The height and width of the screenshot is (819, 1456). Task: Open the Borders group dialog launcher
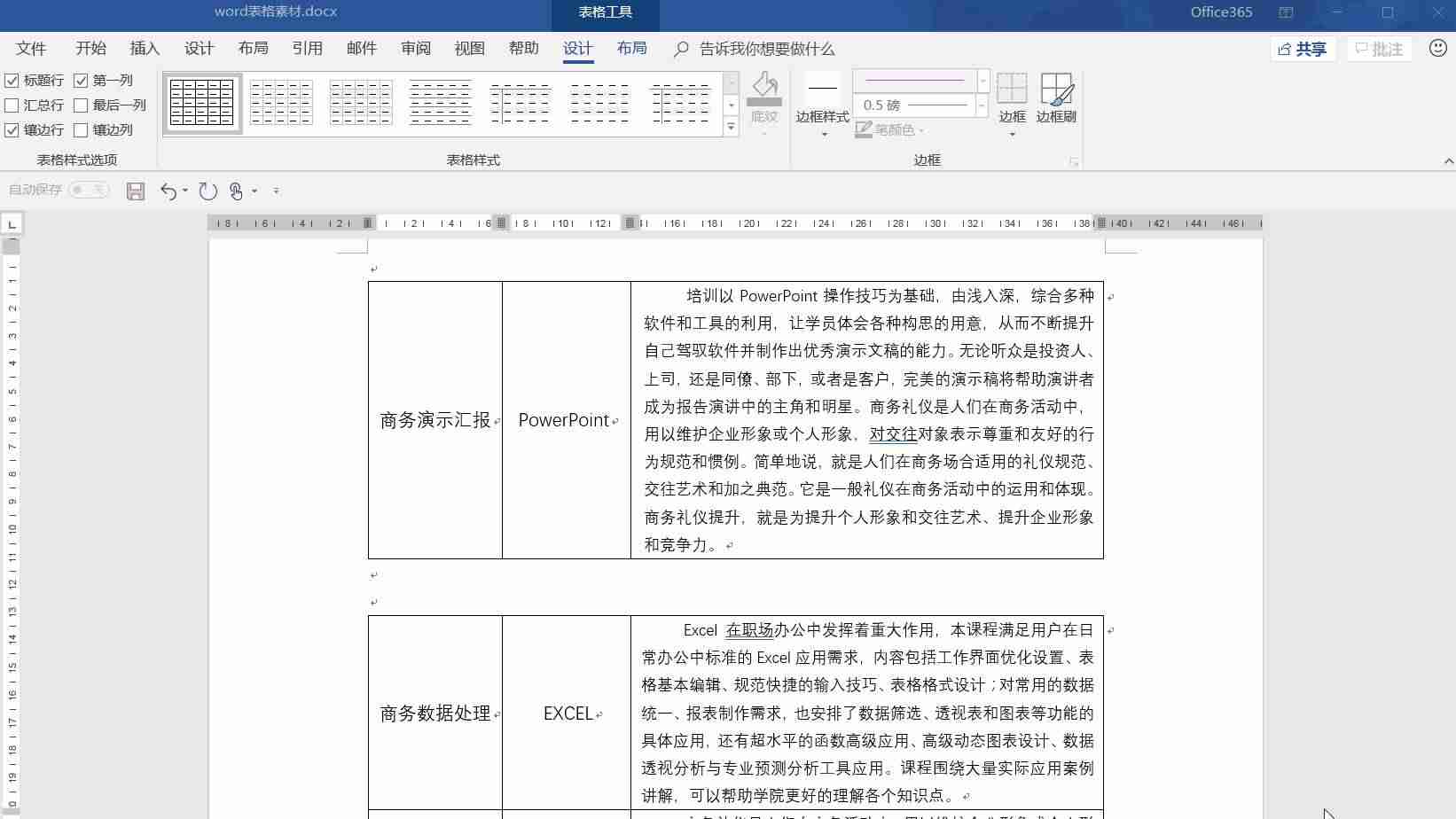tap(1074, 162)
